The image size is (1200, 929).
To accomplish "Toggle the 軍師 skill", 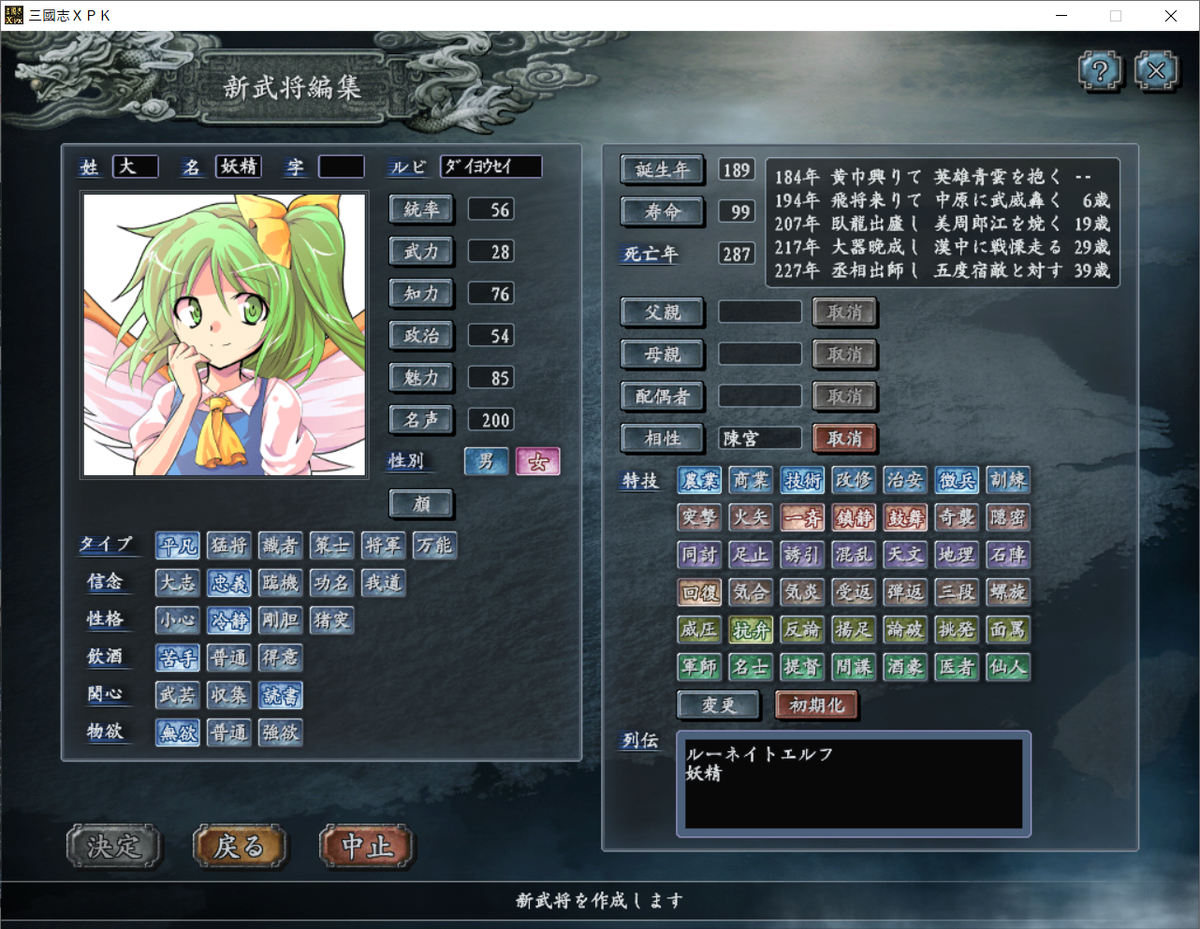I will point(699,667).
